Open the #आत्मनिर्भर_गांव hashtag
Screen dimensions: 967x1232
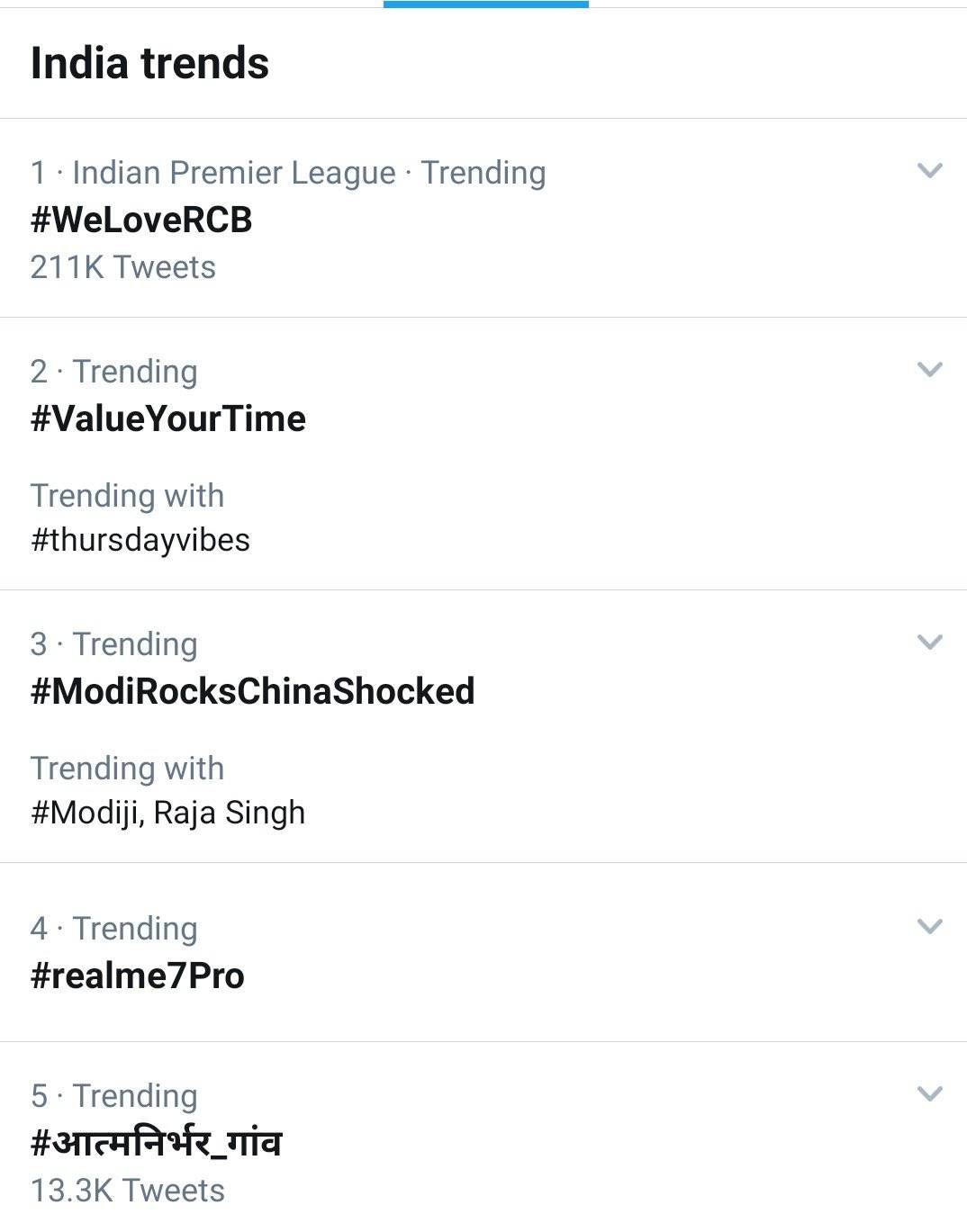pos(156,1142)
